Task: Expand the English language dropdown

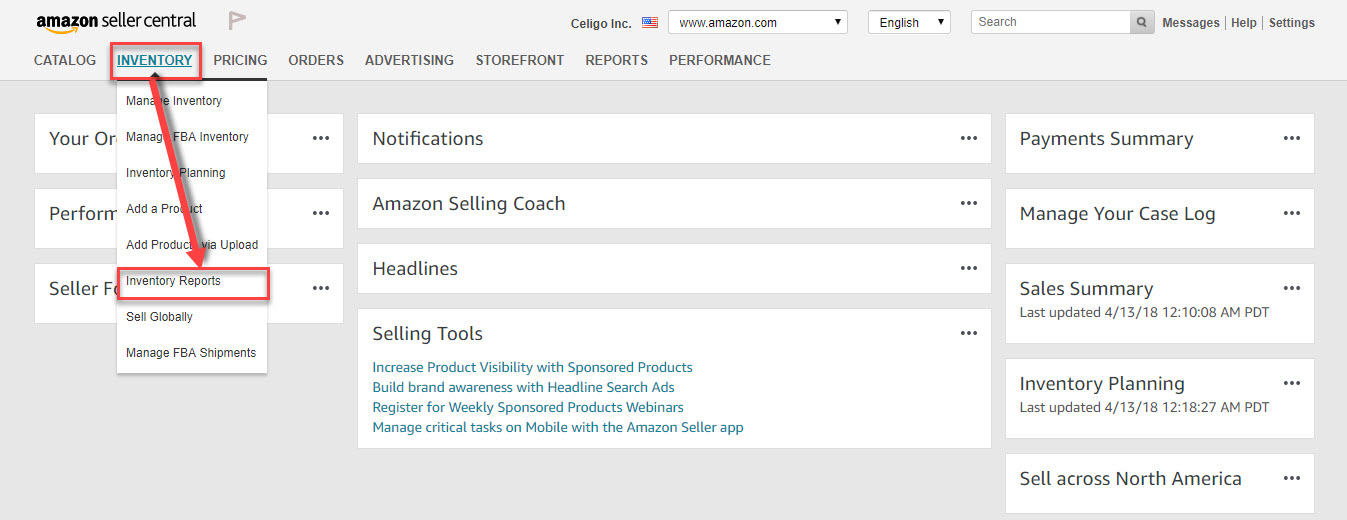Action: [x=909, y=22]
